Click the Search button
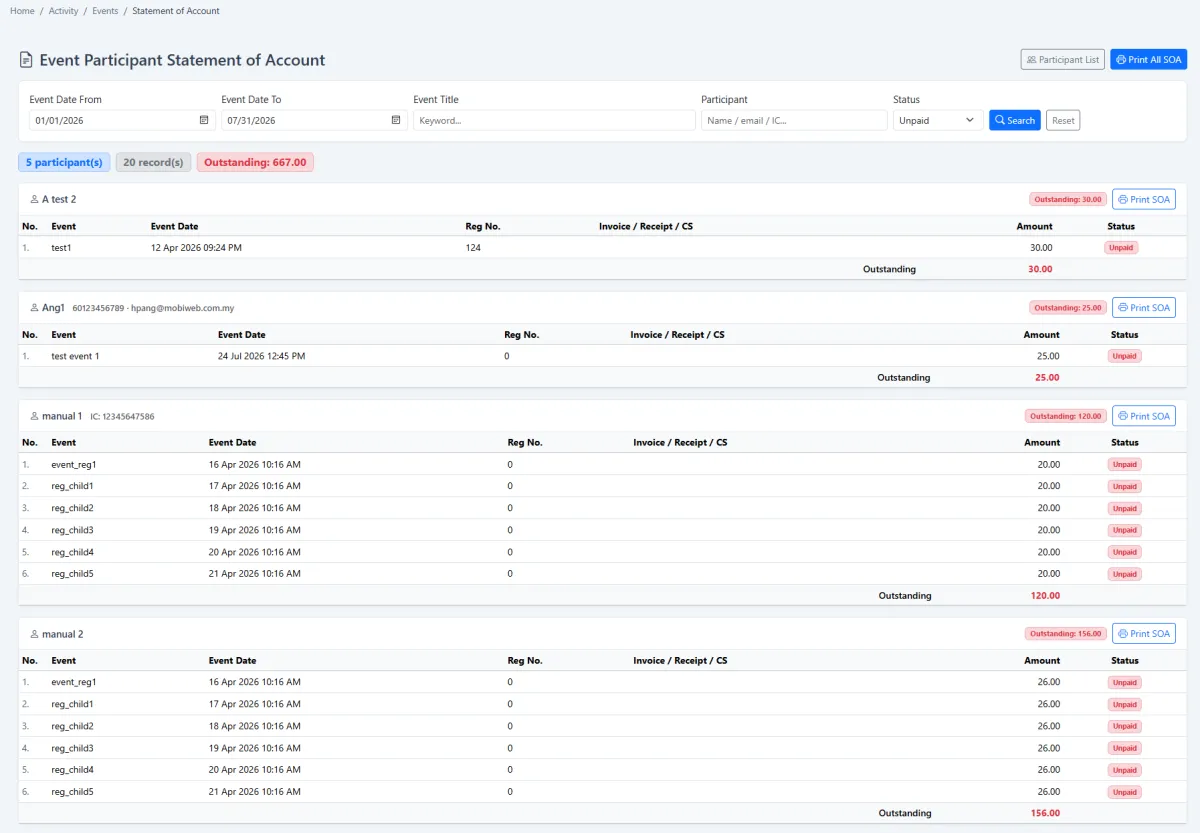The image size is (1200, 833). click(x=1015, y=120)
